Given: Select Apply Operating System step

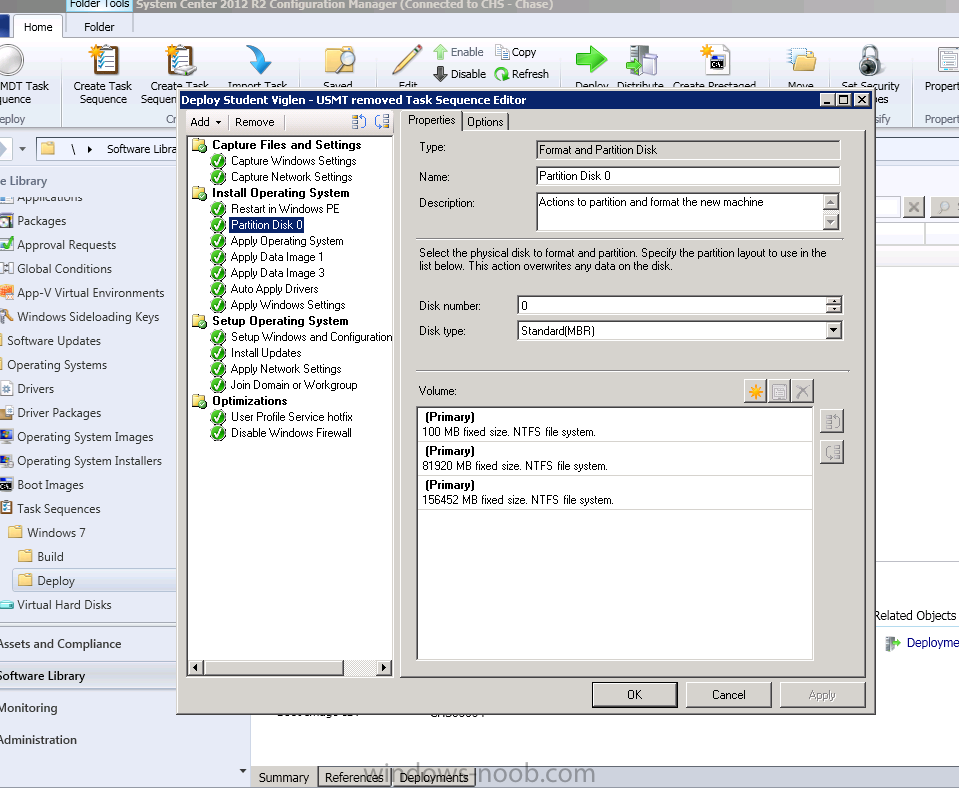Looking at the screenshot, I should pos(287,241).
